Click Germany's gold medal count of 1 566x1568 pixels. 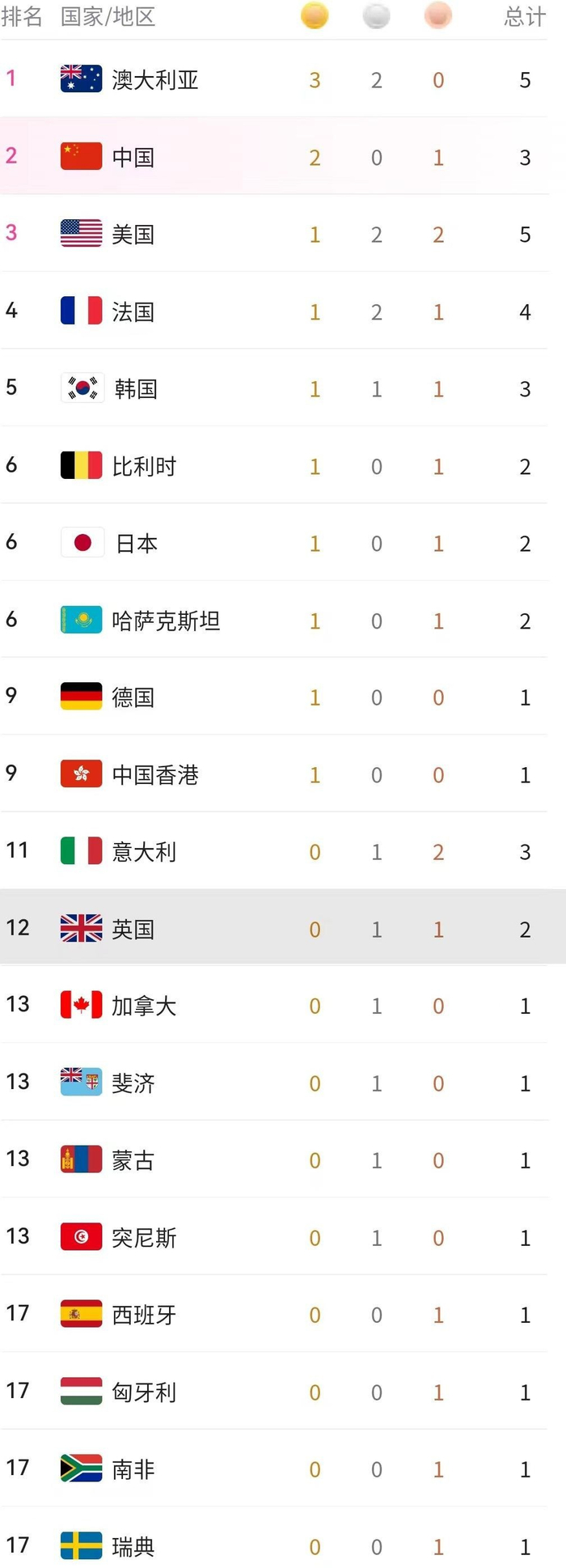tap(315, 696)
